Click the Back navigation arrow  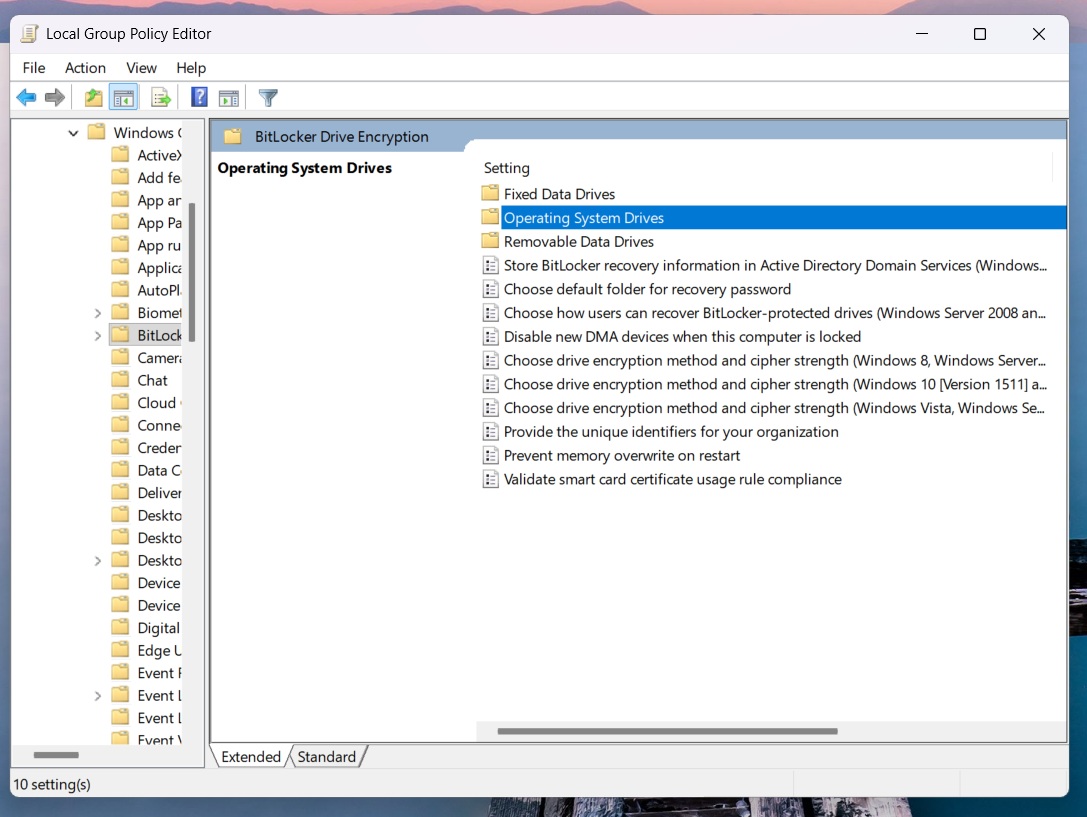coord(26,97)
